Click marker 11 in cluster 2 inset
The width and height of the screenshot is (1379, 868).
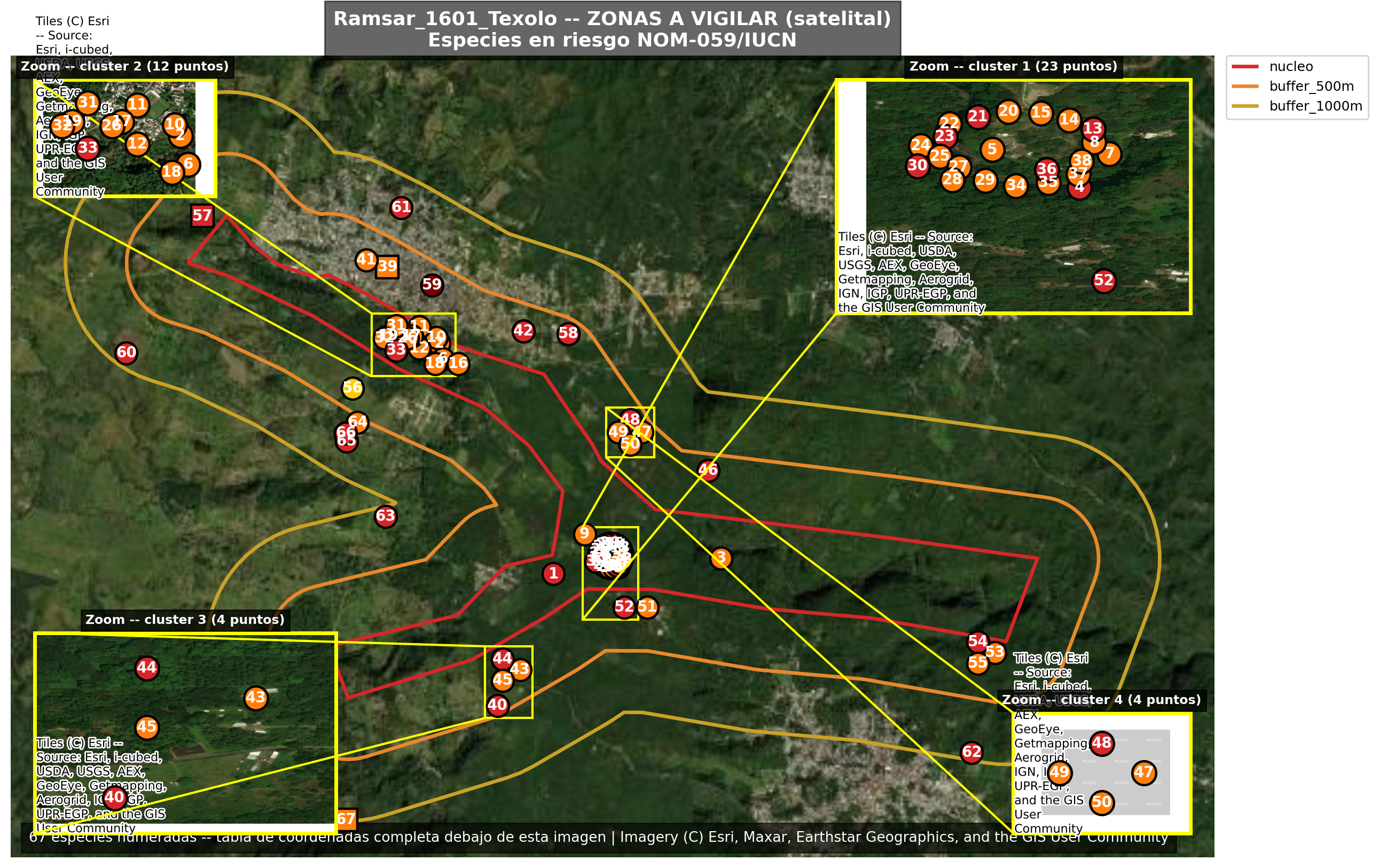coord(137,105)
